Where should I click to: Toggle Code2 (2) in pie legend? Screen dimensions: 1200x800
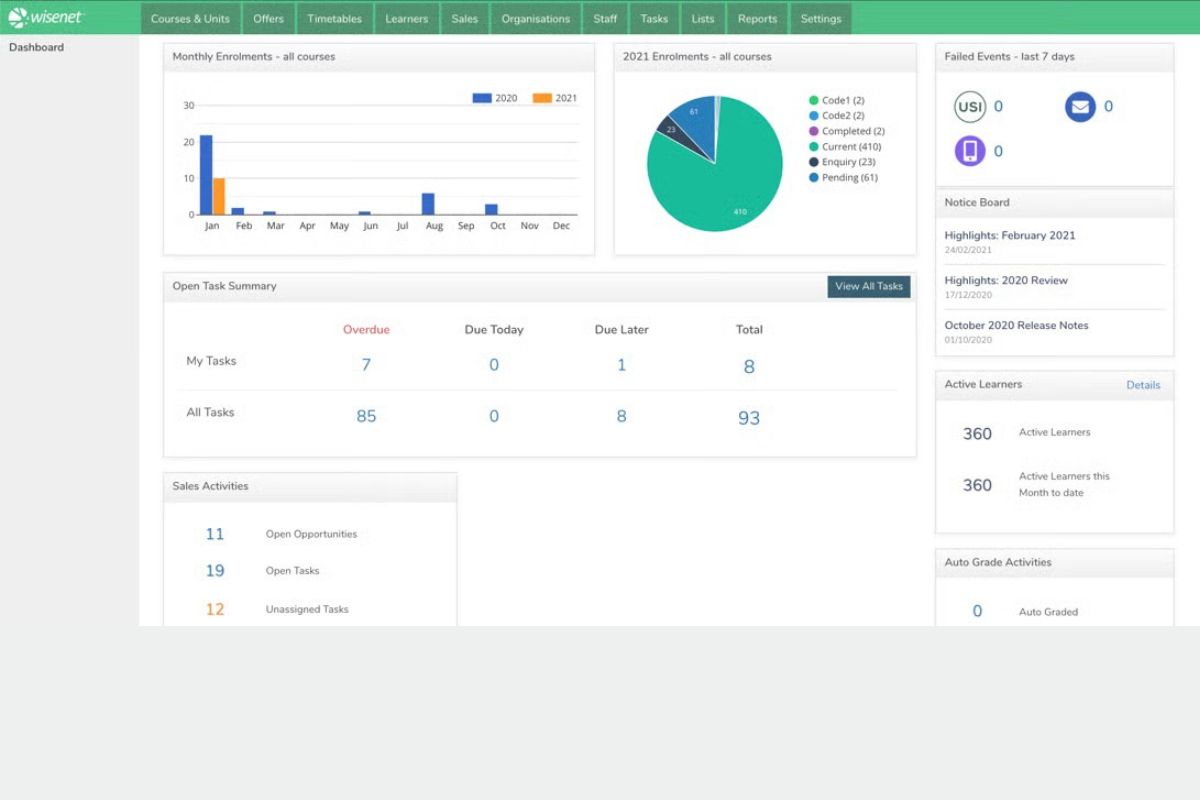[836, 116]
